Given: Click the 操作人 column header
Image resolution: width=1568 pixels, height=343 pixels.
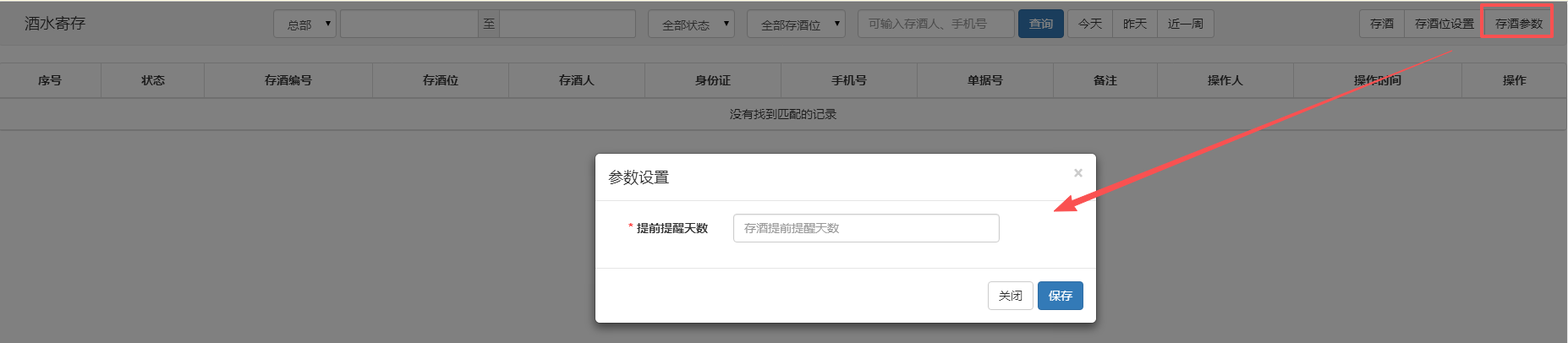Looking at the screenshot, I should pyautogui.click(x=1225, y=80).
